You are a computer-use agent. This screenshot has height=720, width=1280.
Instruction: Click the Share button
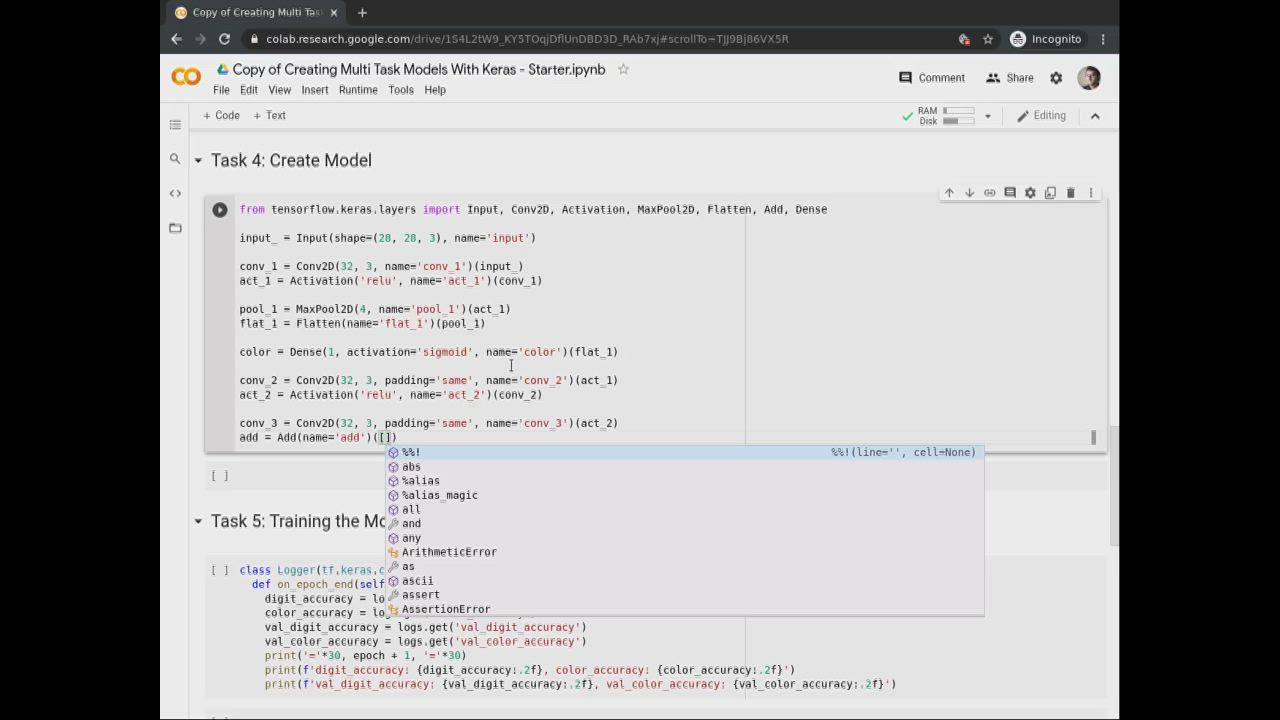click(x=1010, y=78)
